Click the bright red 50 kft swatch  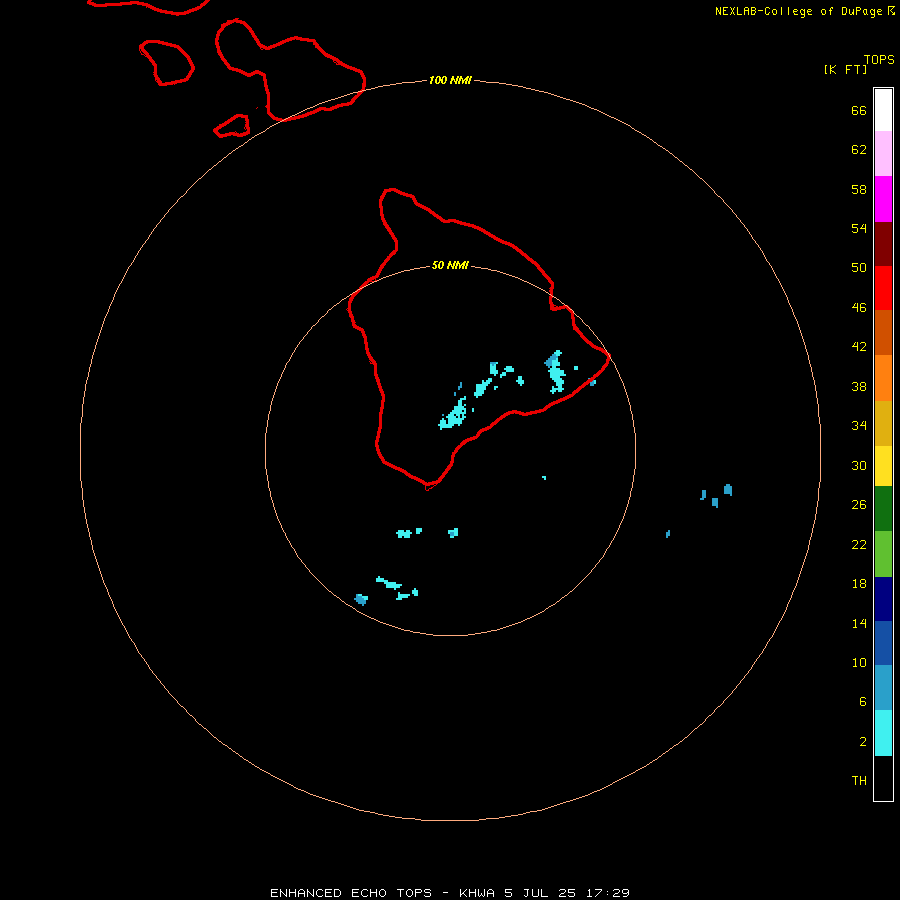883,288
